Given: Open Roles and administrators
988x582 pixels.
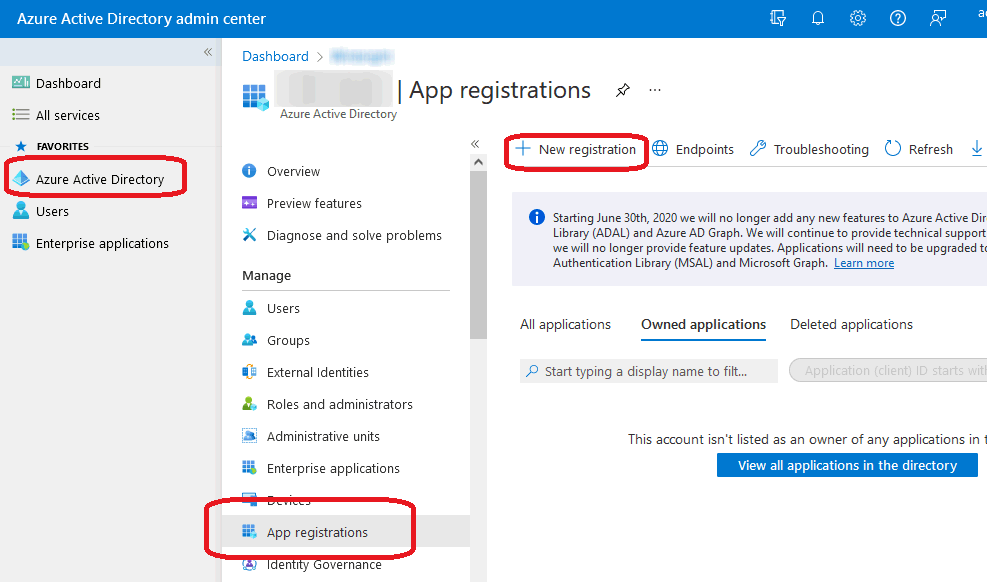Looking at the screenshot, I should tap(340, 404).
